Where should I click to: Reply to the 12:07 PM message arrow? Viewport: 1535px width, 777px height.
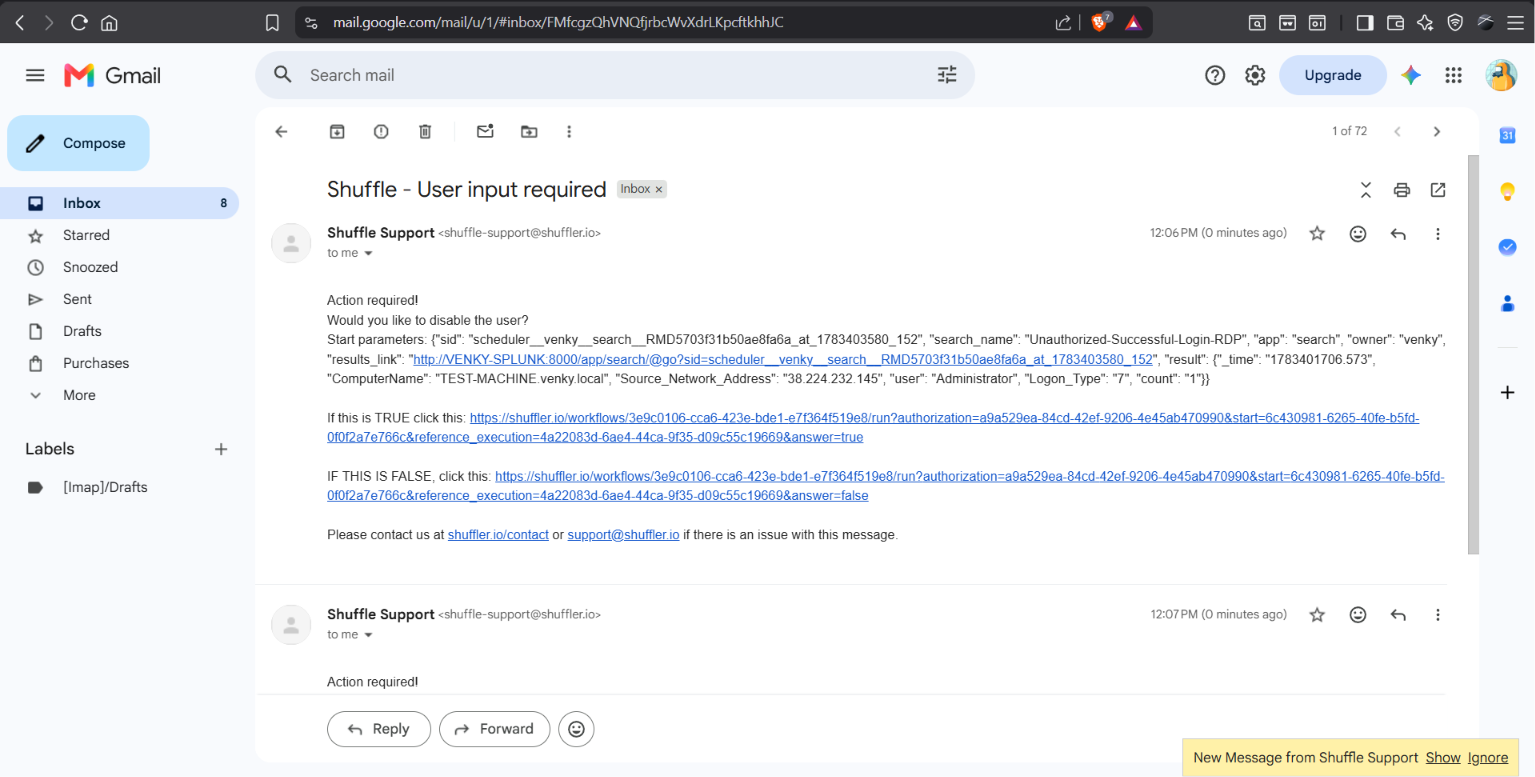[x=1398, y=615]
